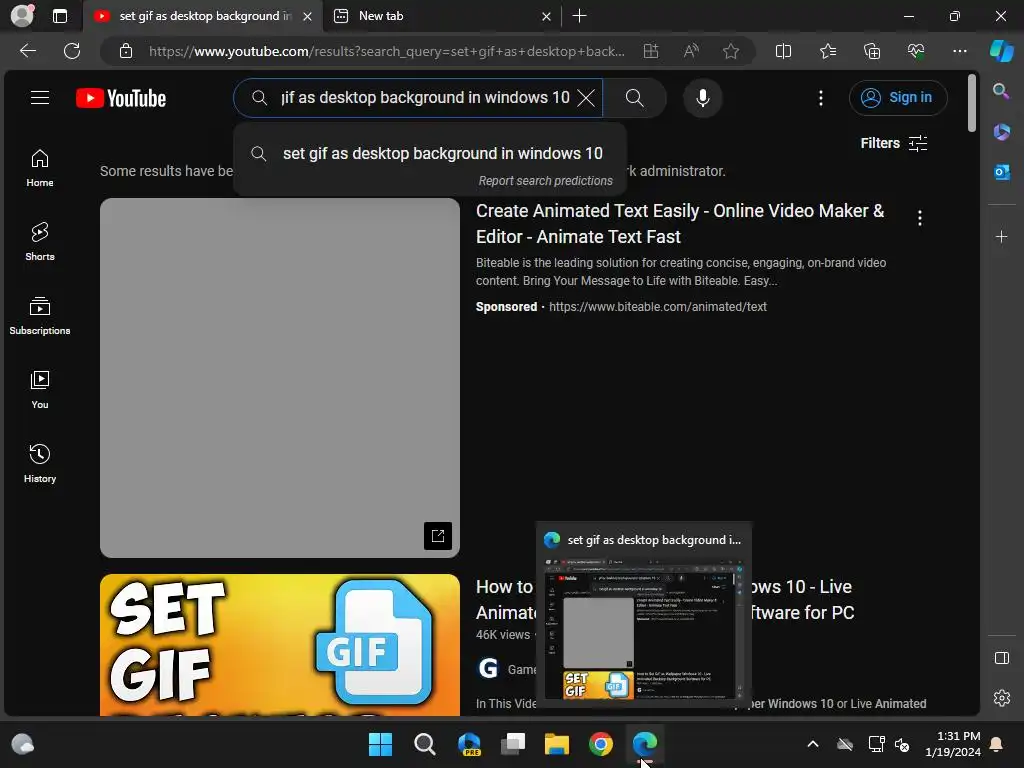Open the search Filters options

pos(893,143)
